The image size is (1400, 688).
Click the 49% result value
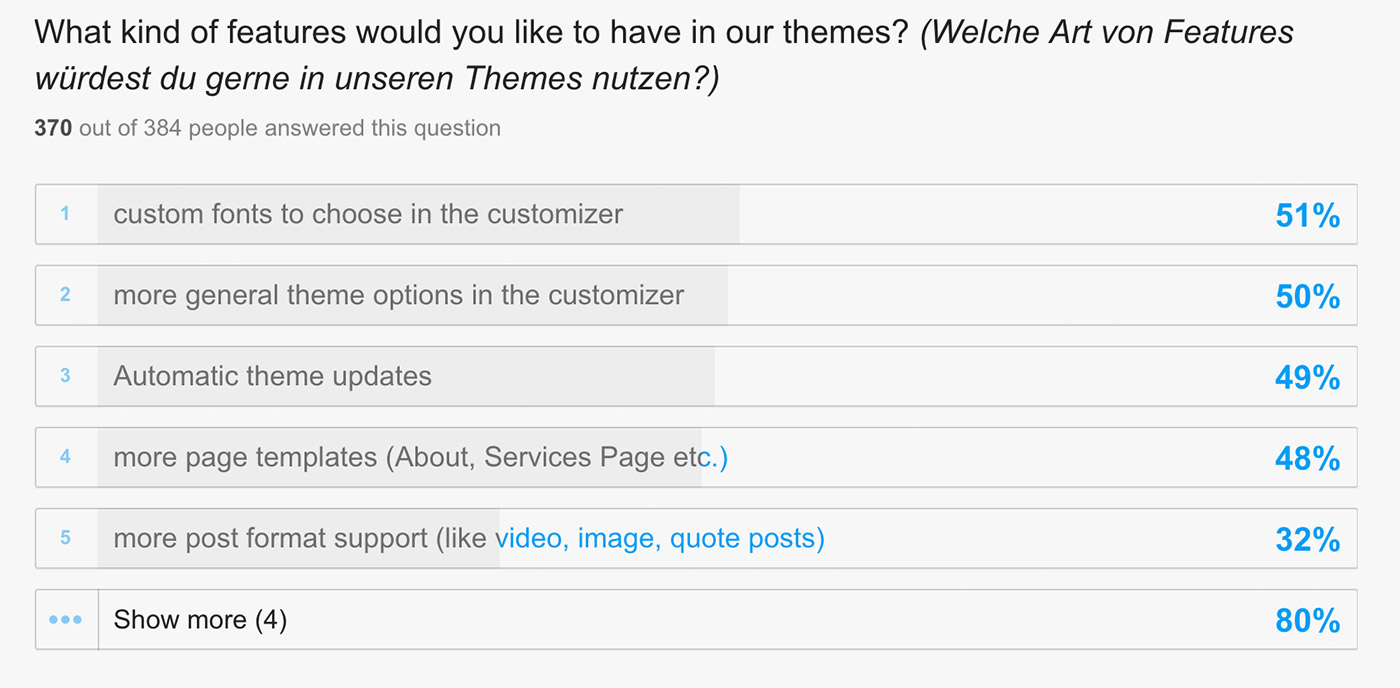point(1307,377)
